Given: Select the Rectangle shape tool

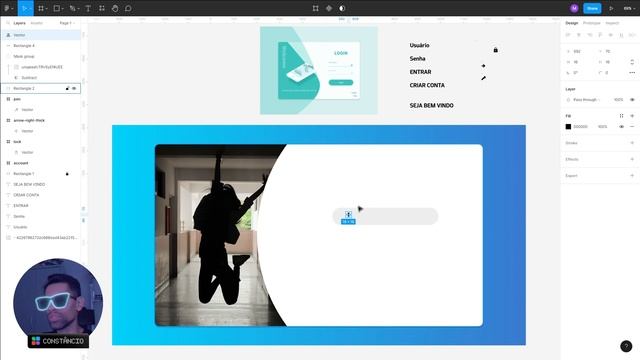Looking at the screenshot, I should [57, 8].
